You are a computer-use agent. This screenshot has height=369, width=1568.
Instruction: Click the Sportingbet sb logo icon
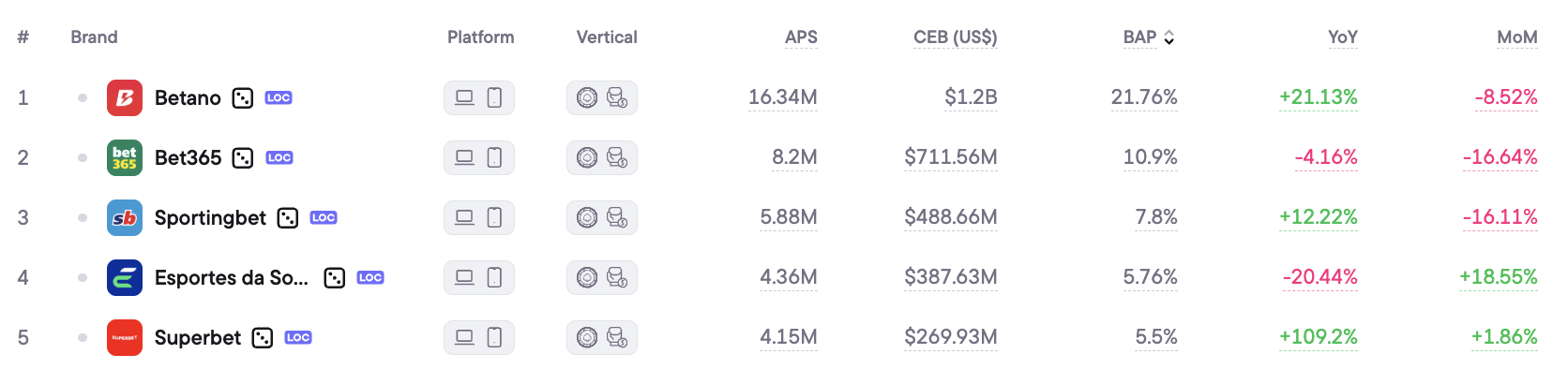click(125, 217)
